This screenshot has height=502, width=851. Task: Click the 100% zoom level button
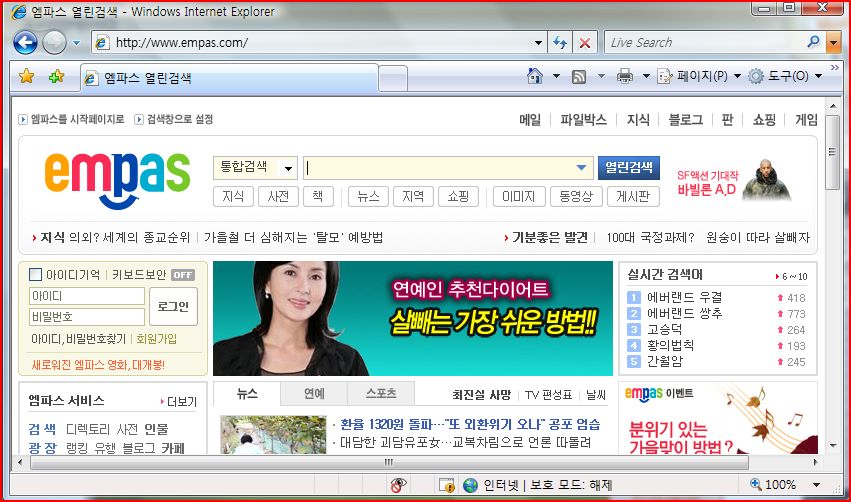(x=773, y=484)
